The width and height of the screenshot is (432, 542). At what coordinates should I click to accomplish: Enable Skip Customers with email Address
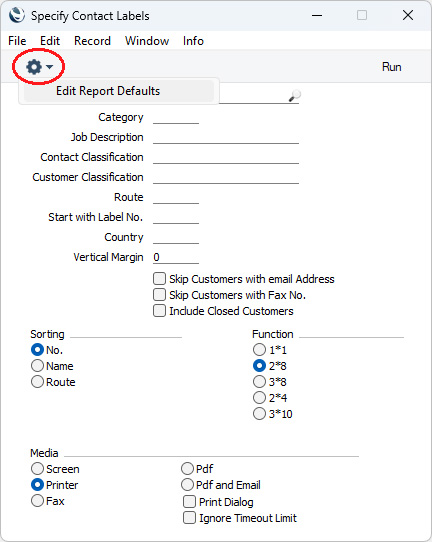[x=159, y=279]
